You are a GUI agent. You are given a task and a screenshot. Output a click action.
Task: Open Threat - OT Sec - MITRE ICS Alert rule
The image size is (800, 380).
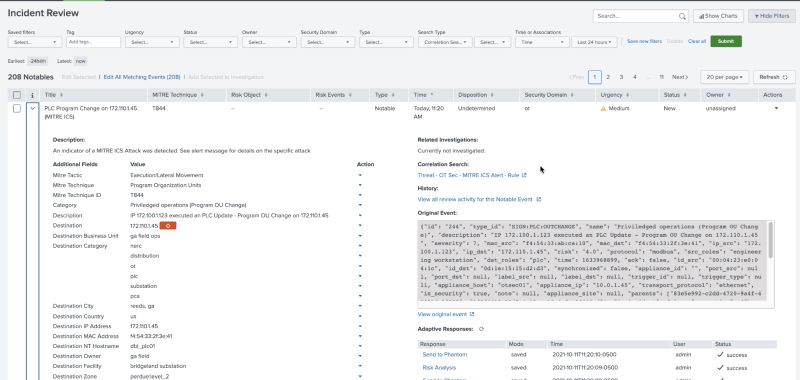pos(468,175)
